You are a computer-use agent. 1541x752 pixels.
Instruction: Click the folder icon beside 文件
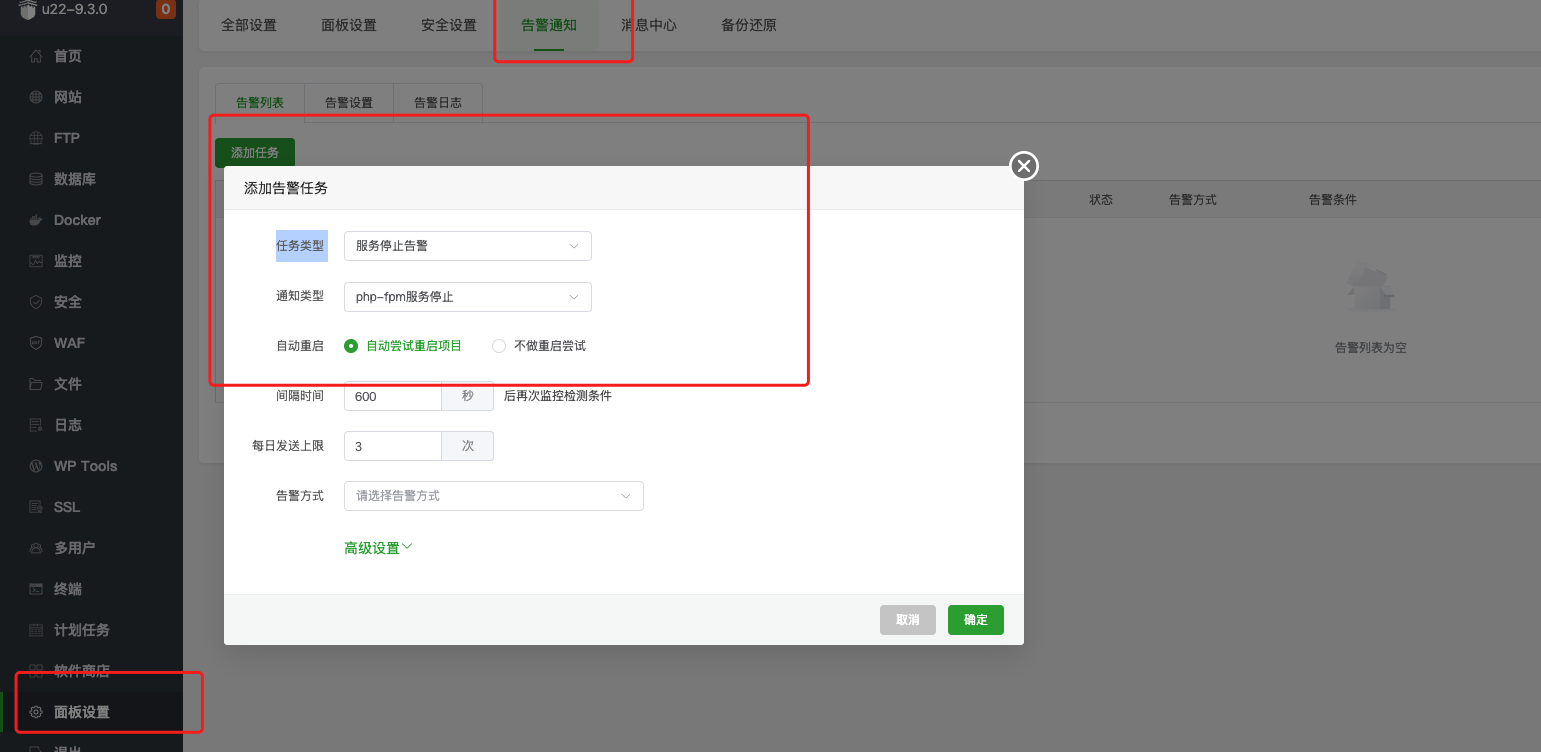[x=36, y=384]
